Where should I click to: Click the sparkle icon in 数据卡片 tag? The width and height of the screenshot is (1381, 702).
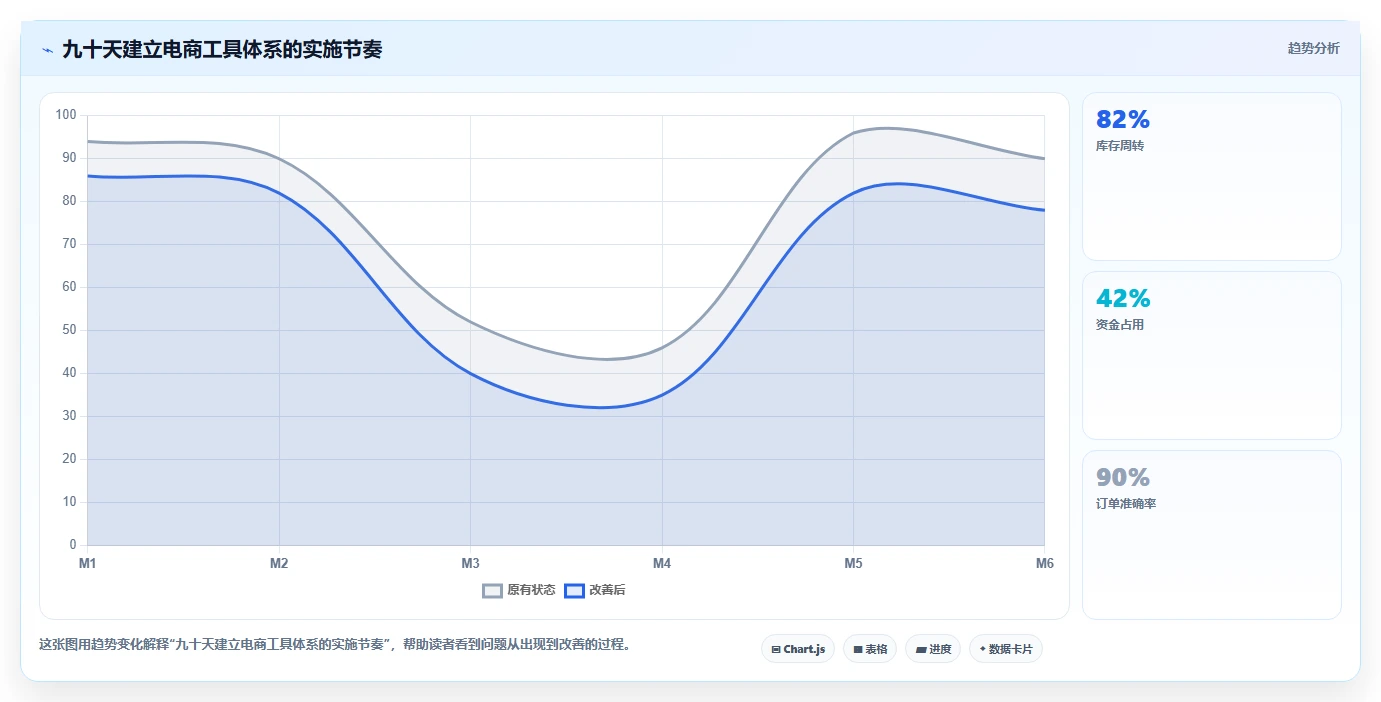(983, 649)
